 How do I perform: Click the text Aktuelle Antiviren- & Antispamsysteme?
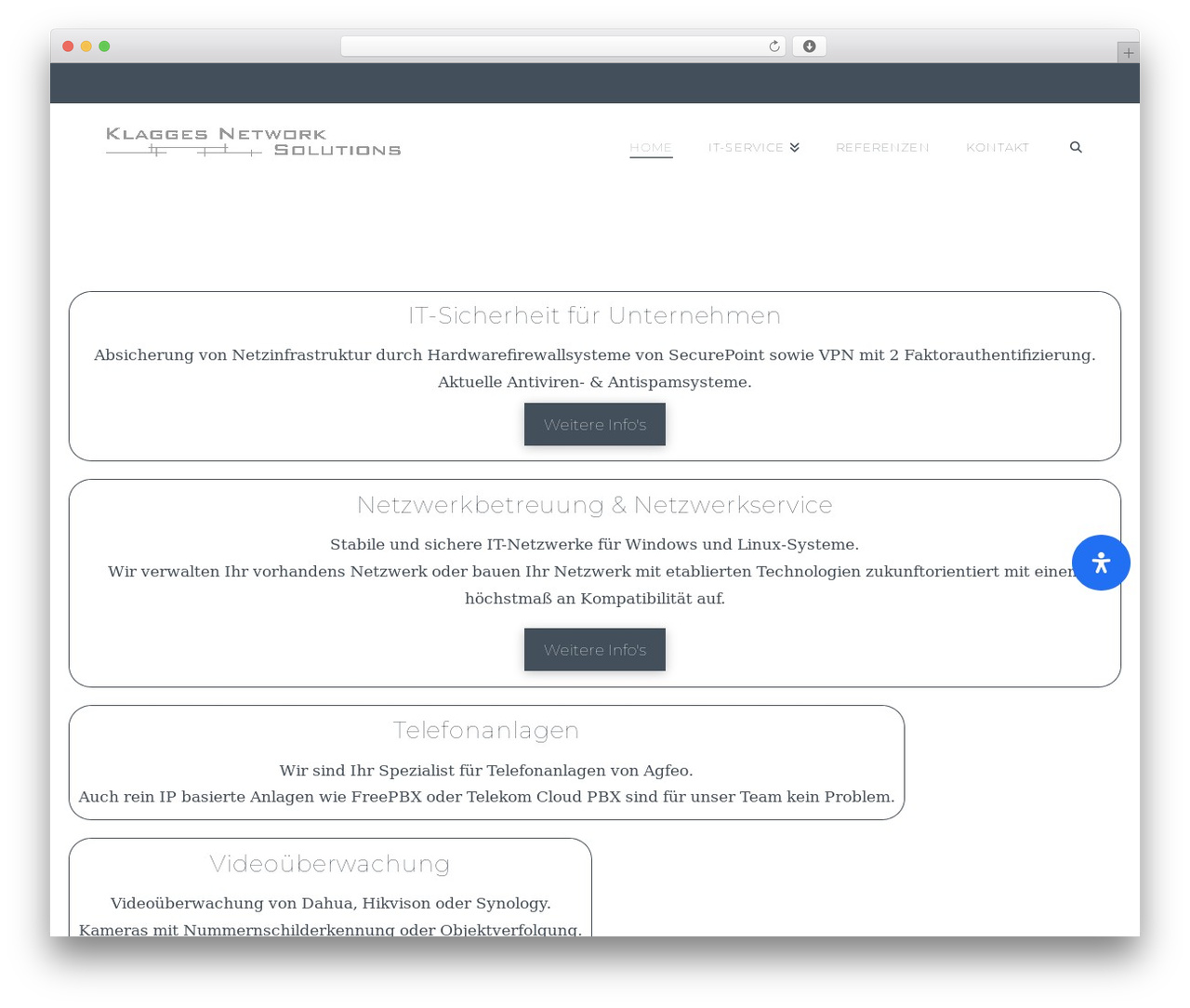click(x=595, y=382)
